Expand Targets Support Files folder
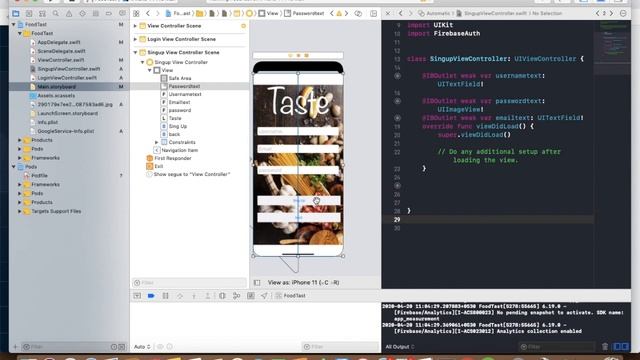The height and width of the screenshot is (360, 640). click(20, 211)
